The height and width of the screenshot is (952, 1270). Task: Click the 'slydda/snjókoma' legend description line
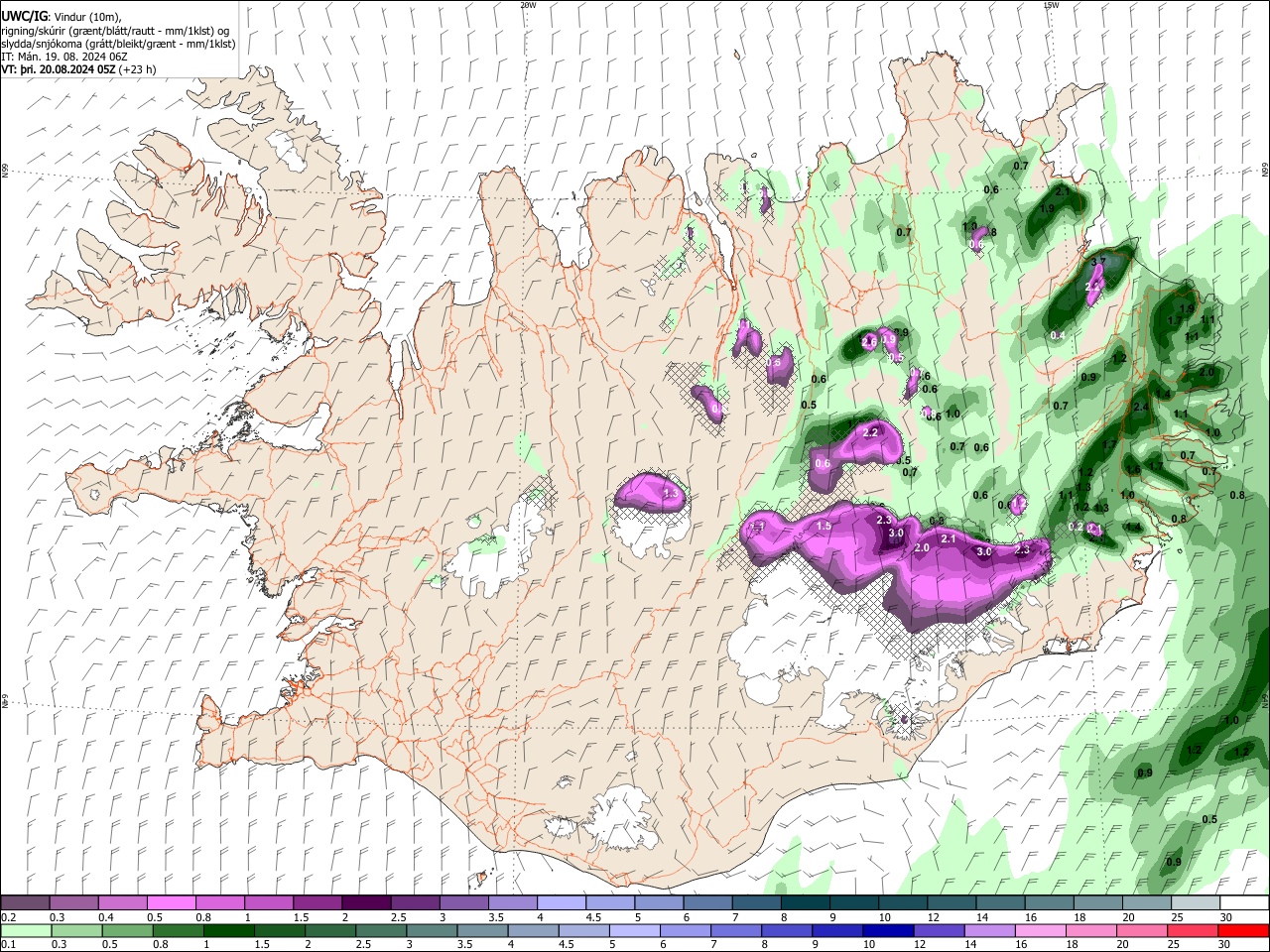[118, 44]
